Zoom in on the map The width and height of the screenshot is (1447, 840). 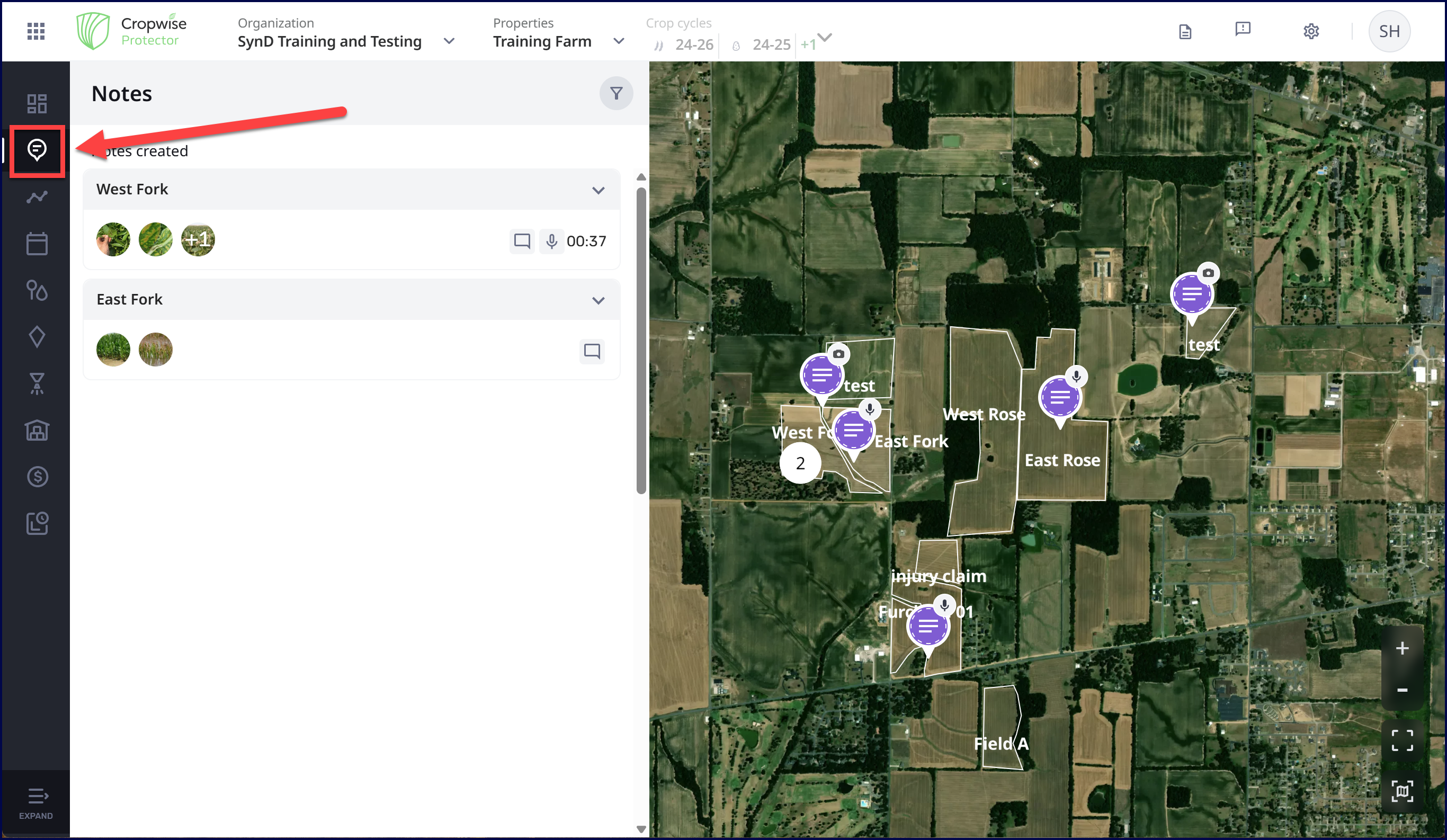point(1401,648)
